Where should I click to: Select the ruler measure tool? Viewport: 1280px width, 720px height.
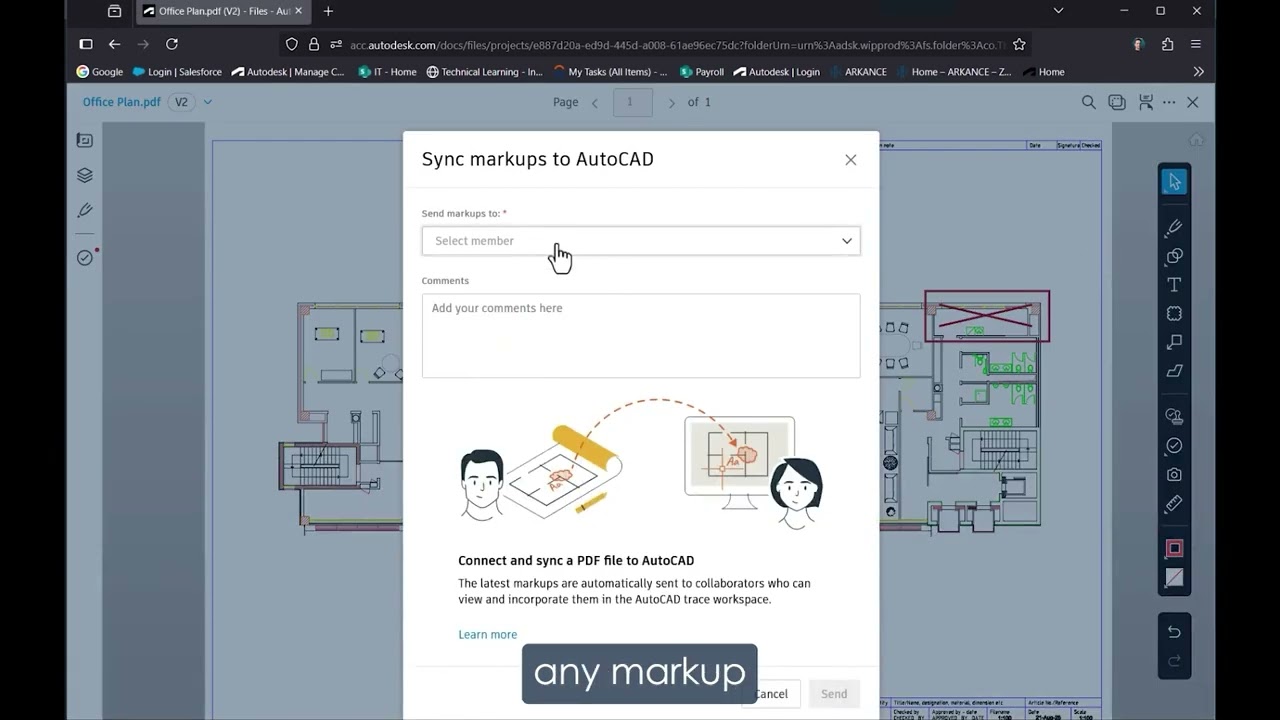(1174, 504)
